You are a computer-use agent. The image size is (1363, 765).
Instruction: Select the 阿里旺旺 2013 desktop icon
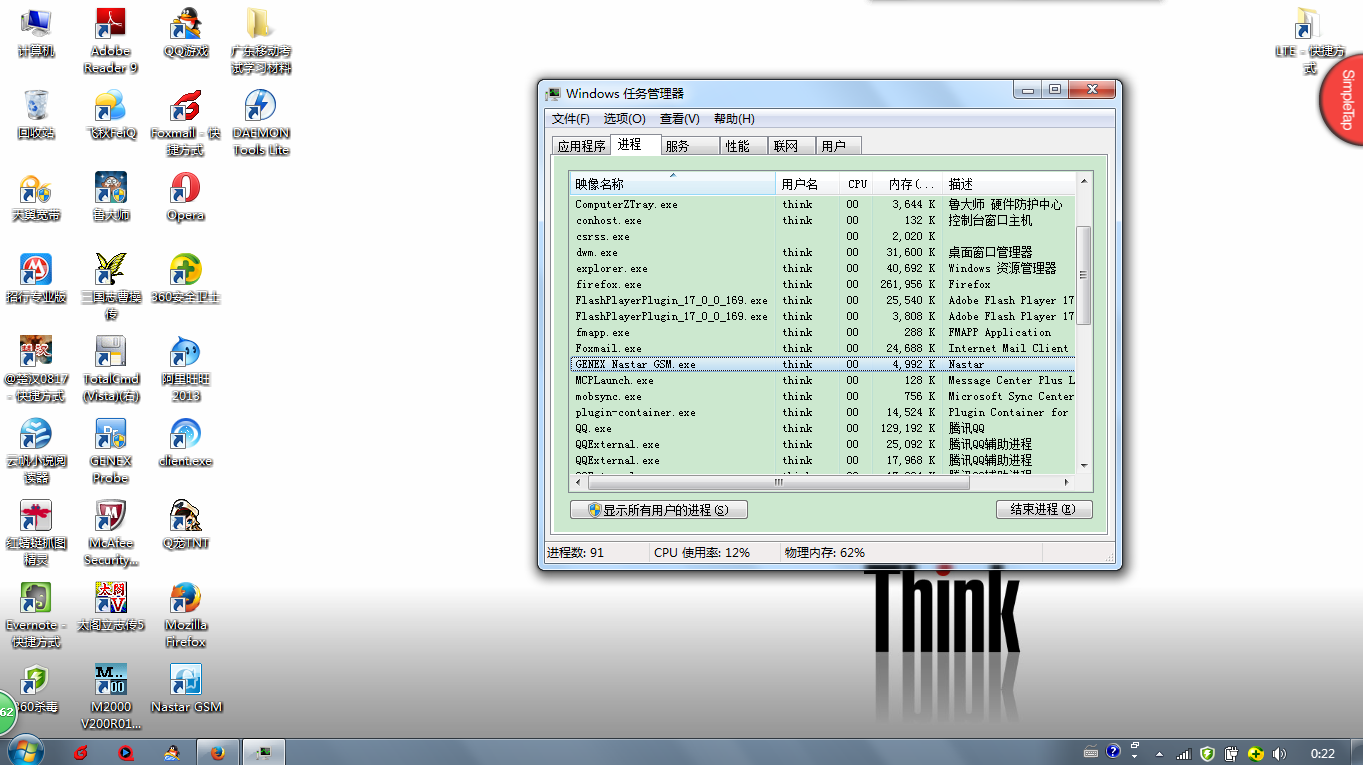click(x=186, y=369)
